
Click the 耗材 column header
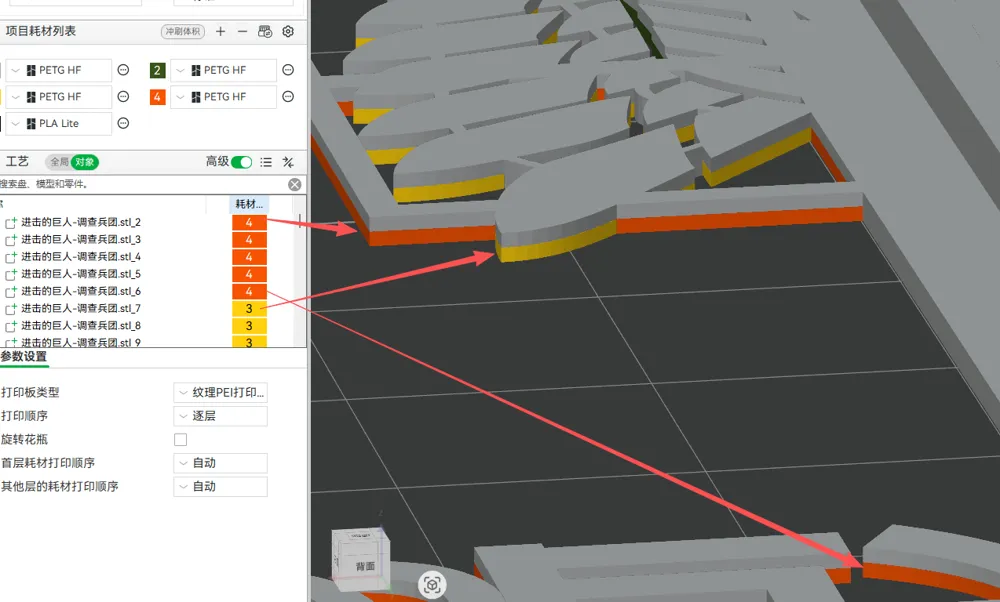(x=249, y=204)
